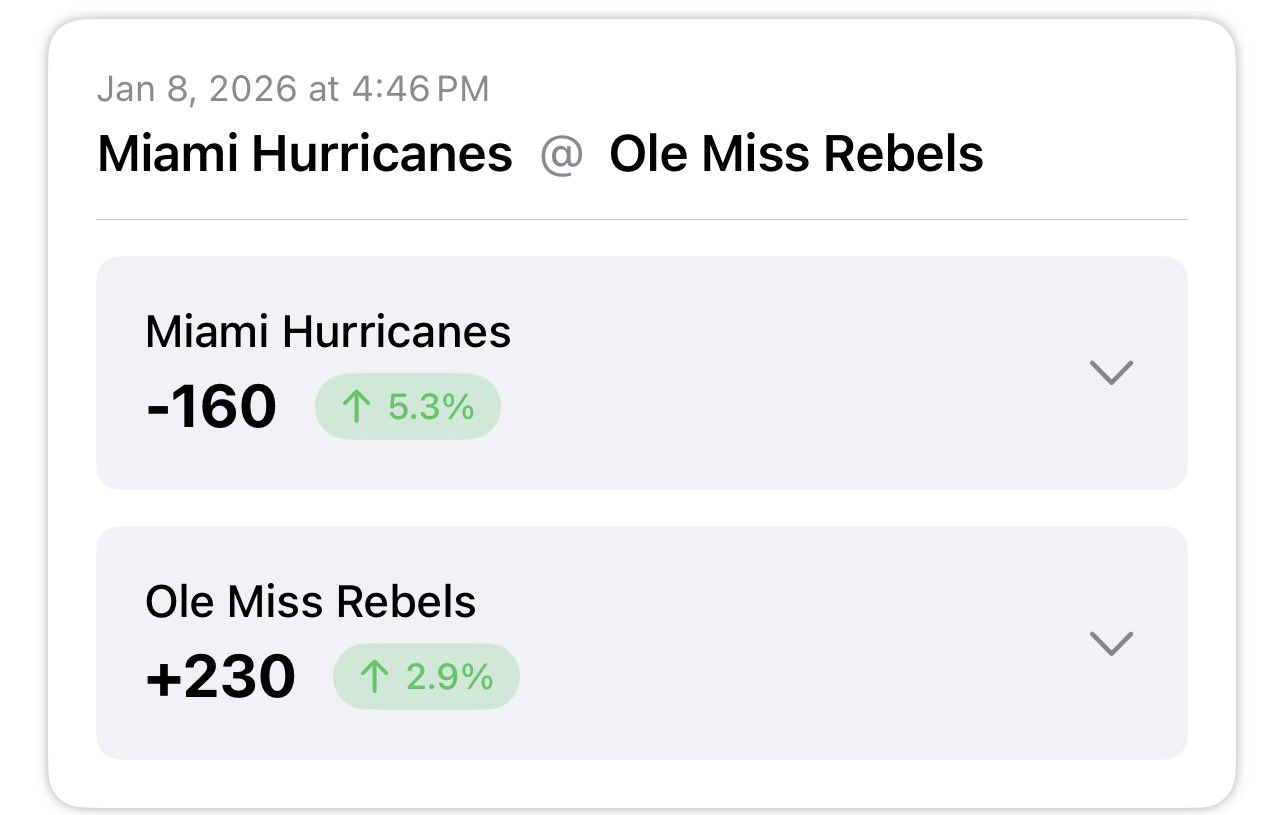Select the green 2.9% change badge

click(x=427, y=677)
